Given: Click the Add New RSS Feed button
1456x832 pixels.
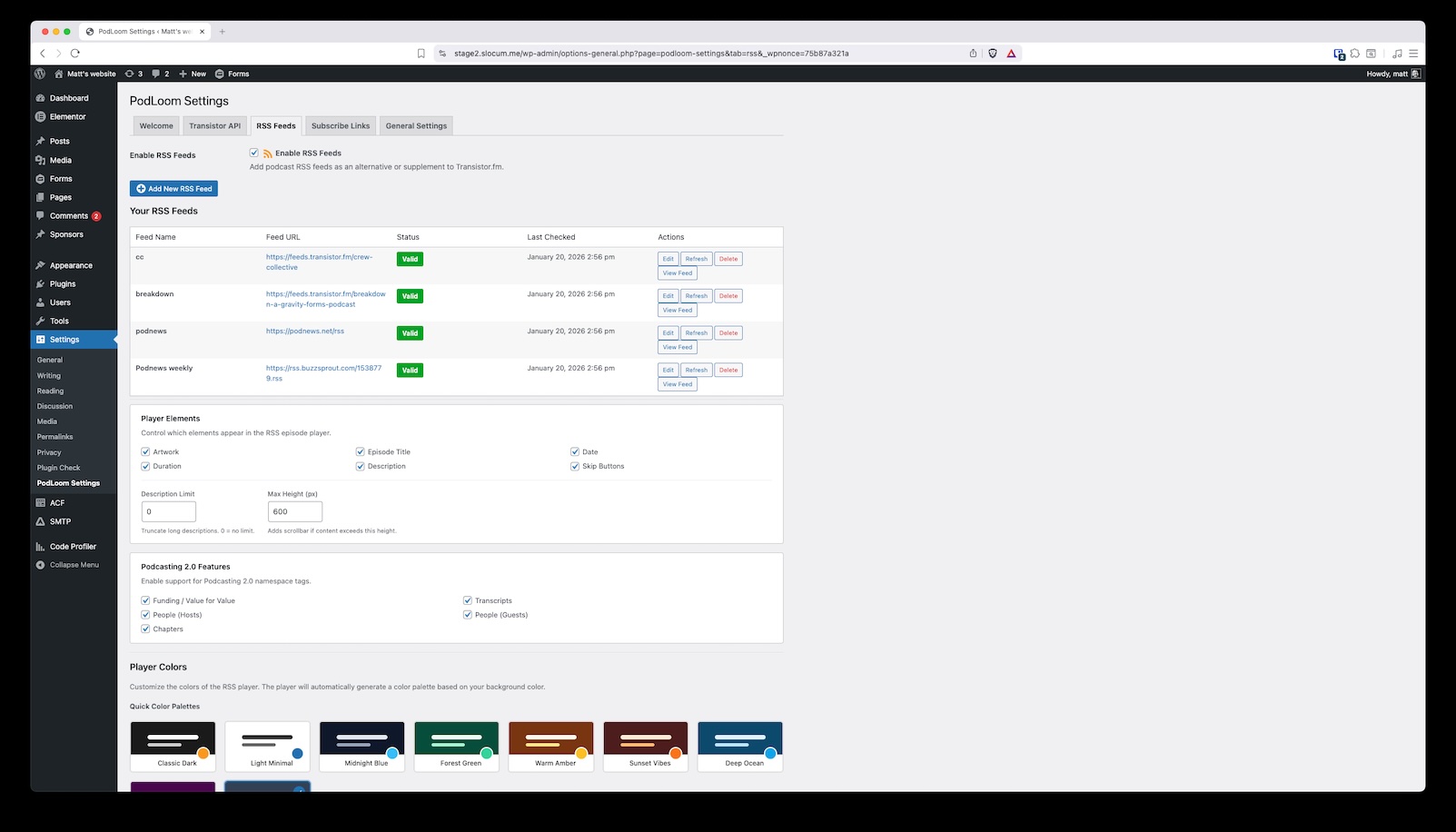Looking at the screenshot, I should pyautogui.click(x=173, y=188).
